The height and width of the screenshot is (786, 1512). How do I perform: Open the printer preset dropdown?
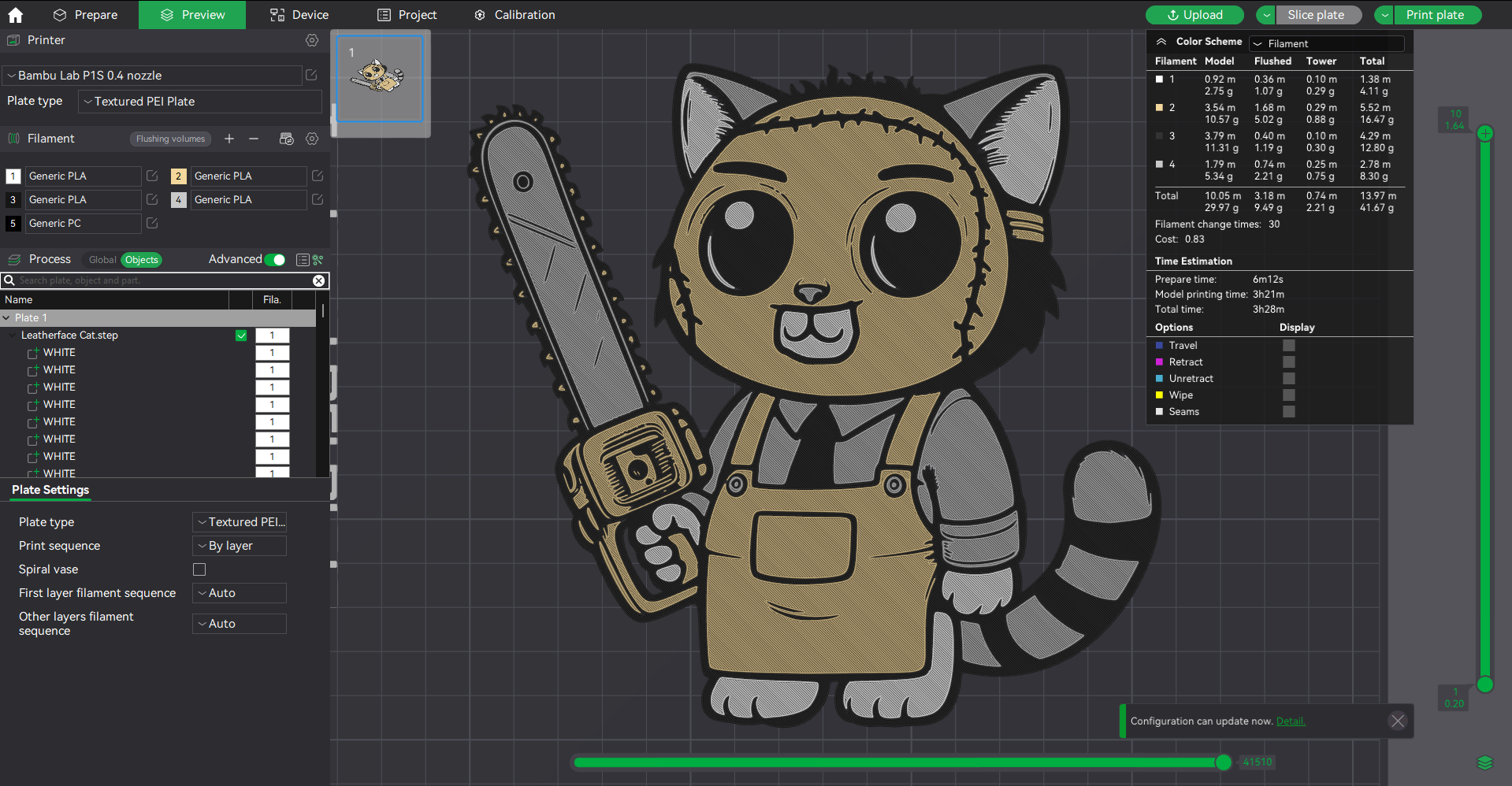[152, 76]
